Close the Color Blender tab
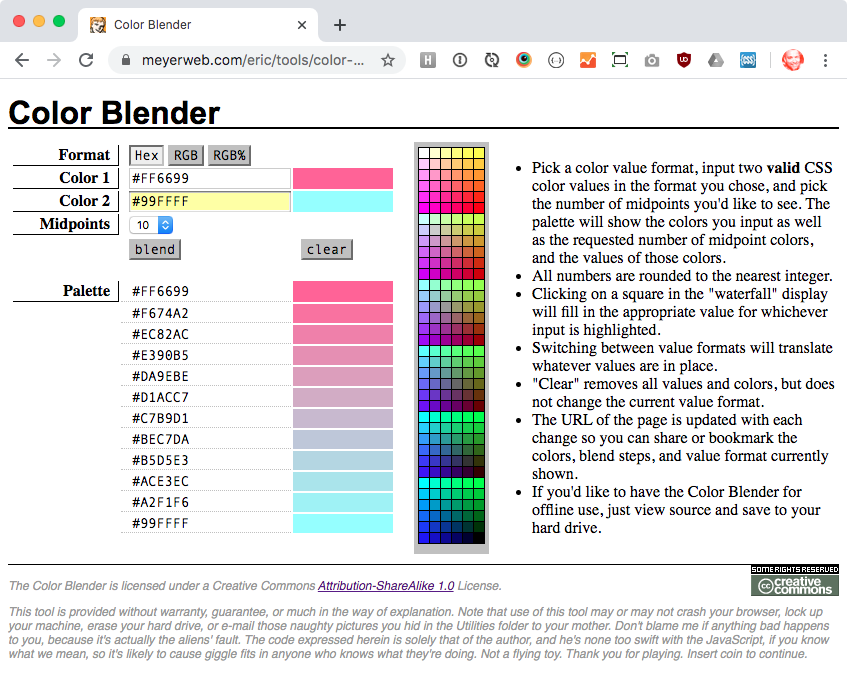 click(x=302, y=25)
